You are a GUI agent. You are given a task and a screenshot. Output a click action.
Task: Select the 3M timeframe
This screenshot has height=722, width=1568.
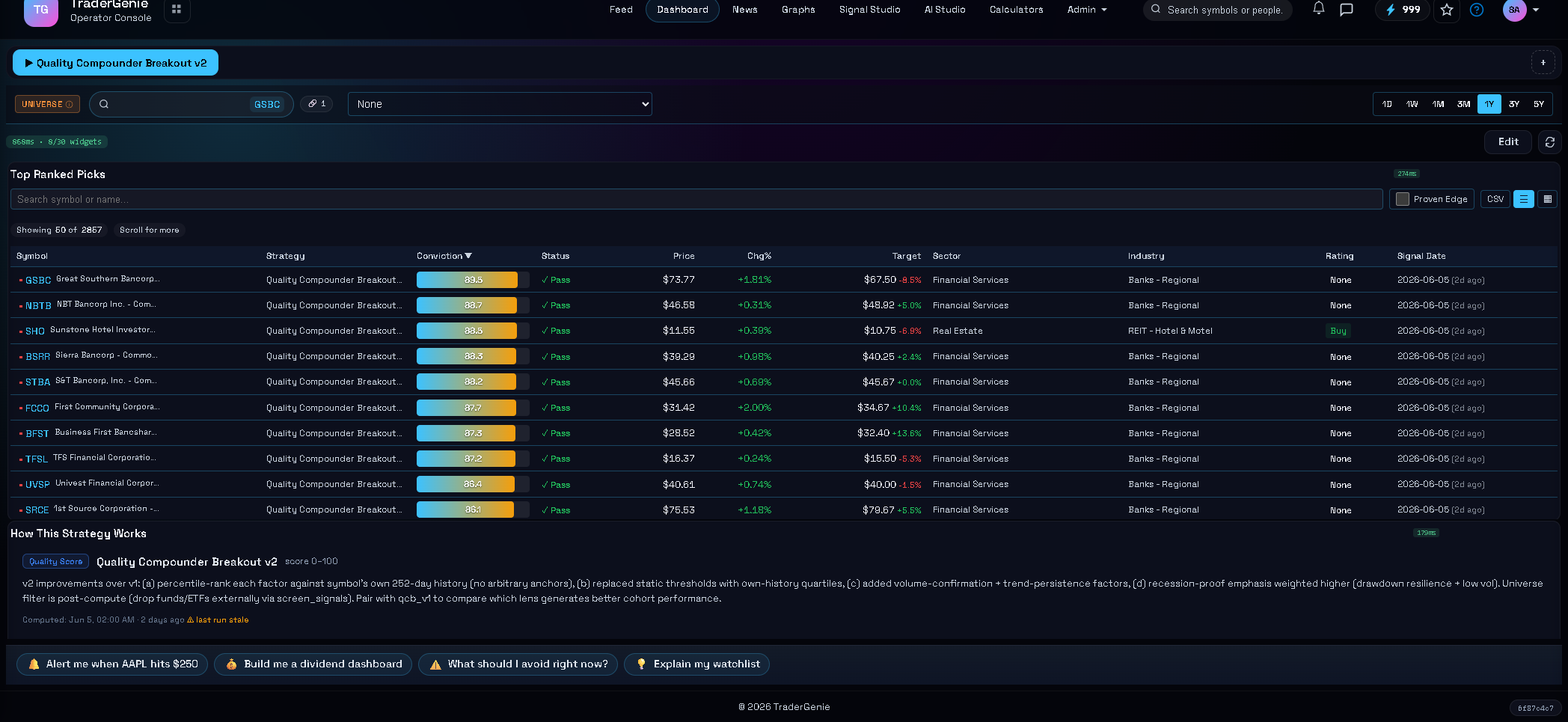pos(1463,104)
